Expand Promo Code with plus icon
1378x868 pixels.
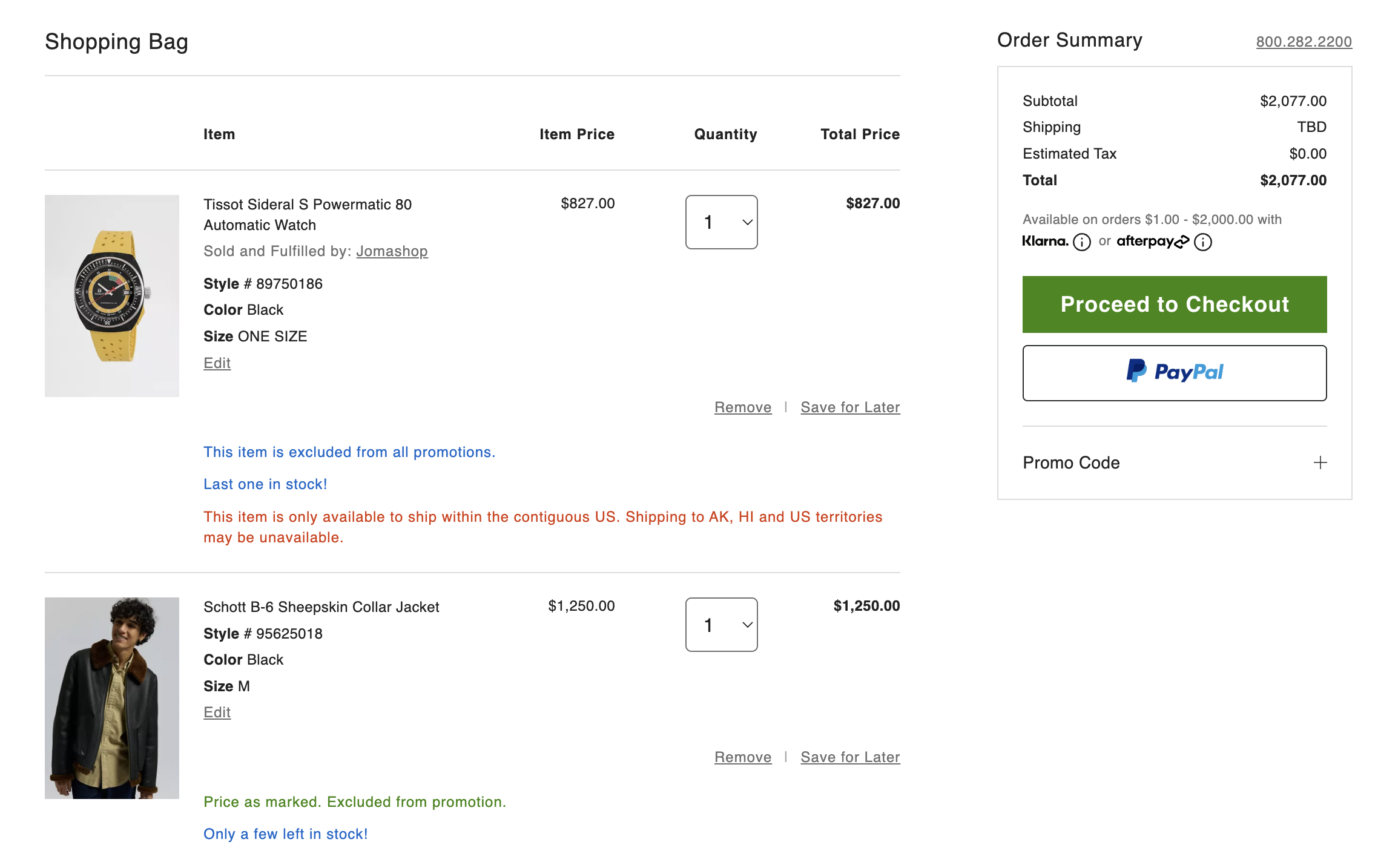[1320, 463]
